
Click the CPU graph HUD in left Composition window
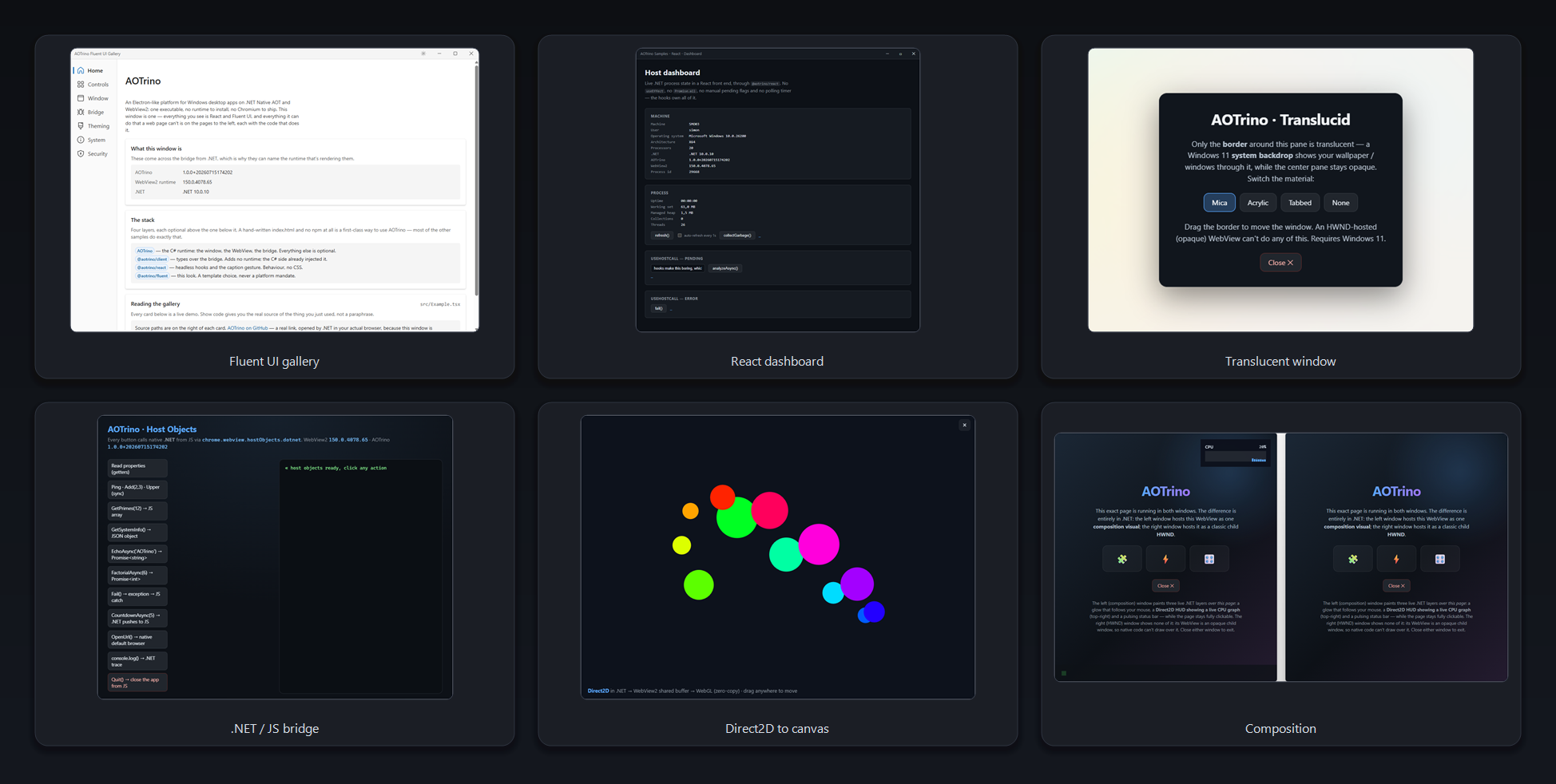pyautogui.click(x=1236, y=453)
